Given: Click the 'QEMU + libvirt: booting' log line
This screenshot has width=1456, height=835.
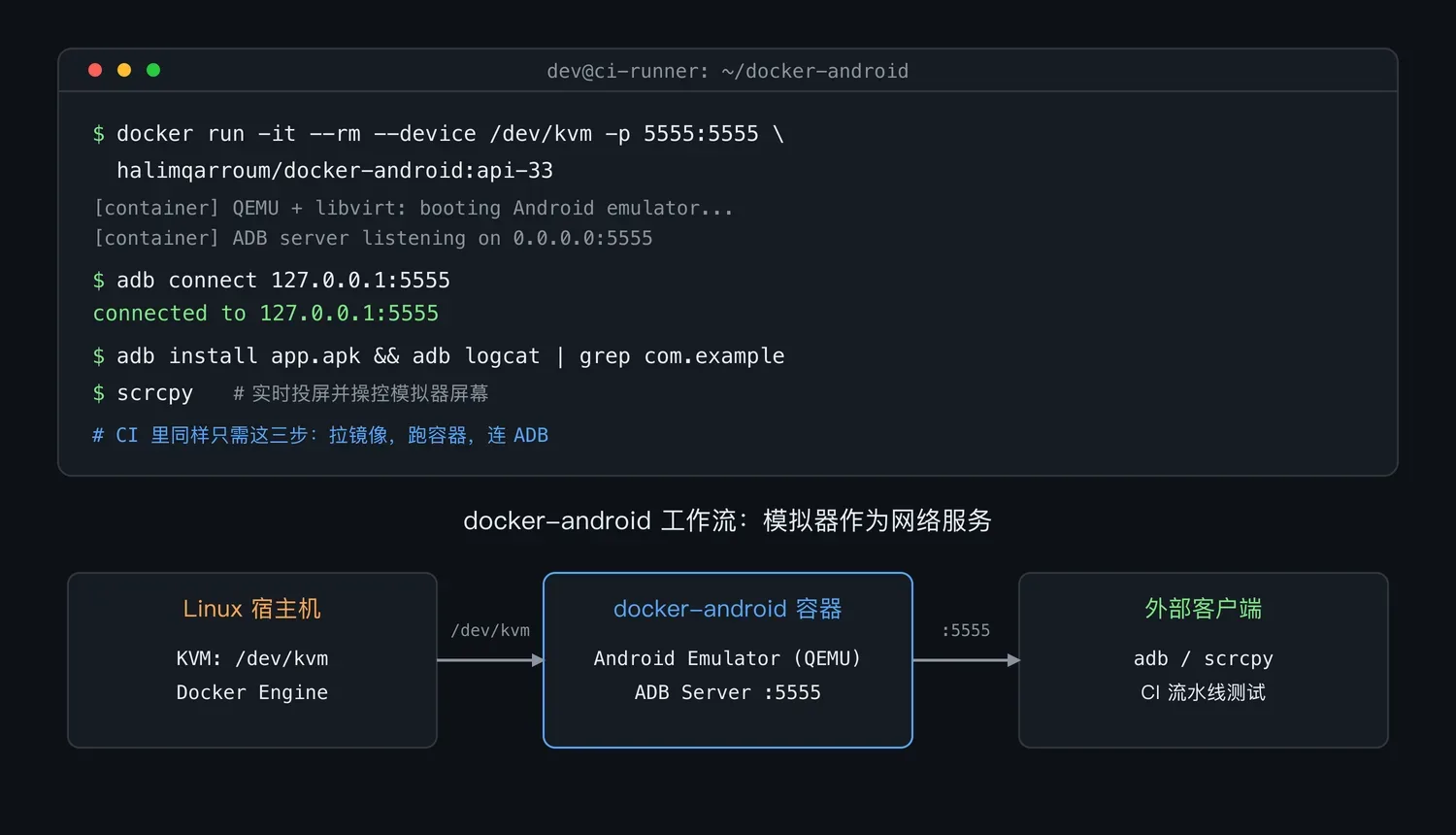Looking at the screenshot, I should pos(414,208).
